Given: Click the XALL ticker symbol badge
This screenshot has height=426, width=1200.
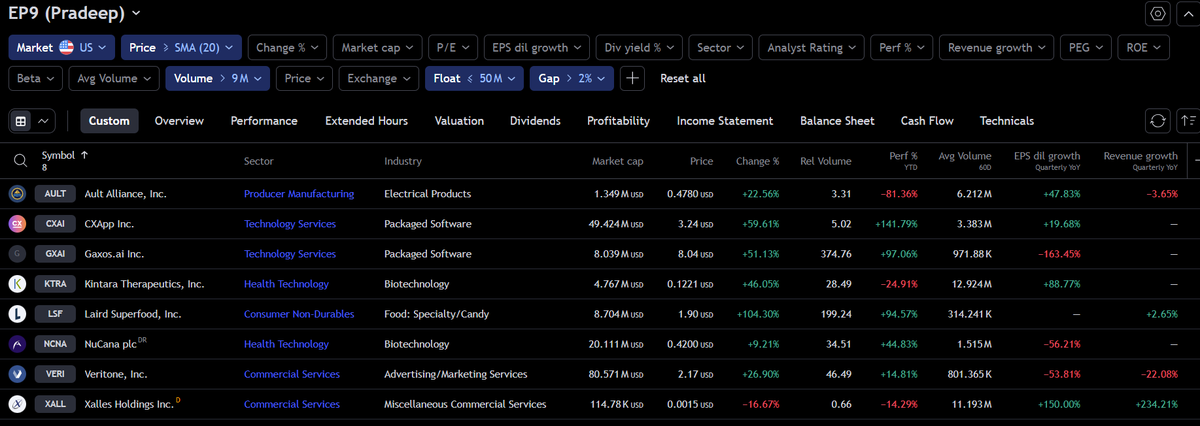Looking at the screenshot, I should [56, 405].
